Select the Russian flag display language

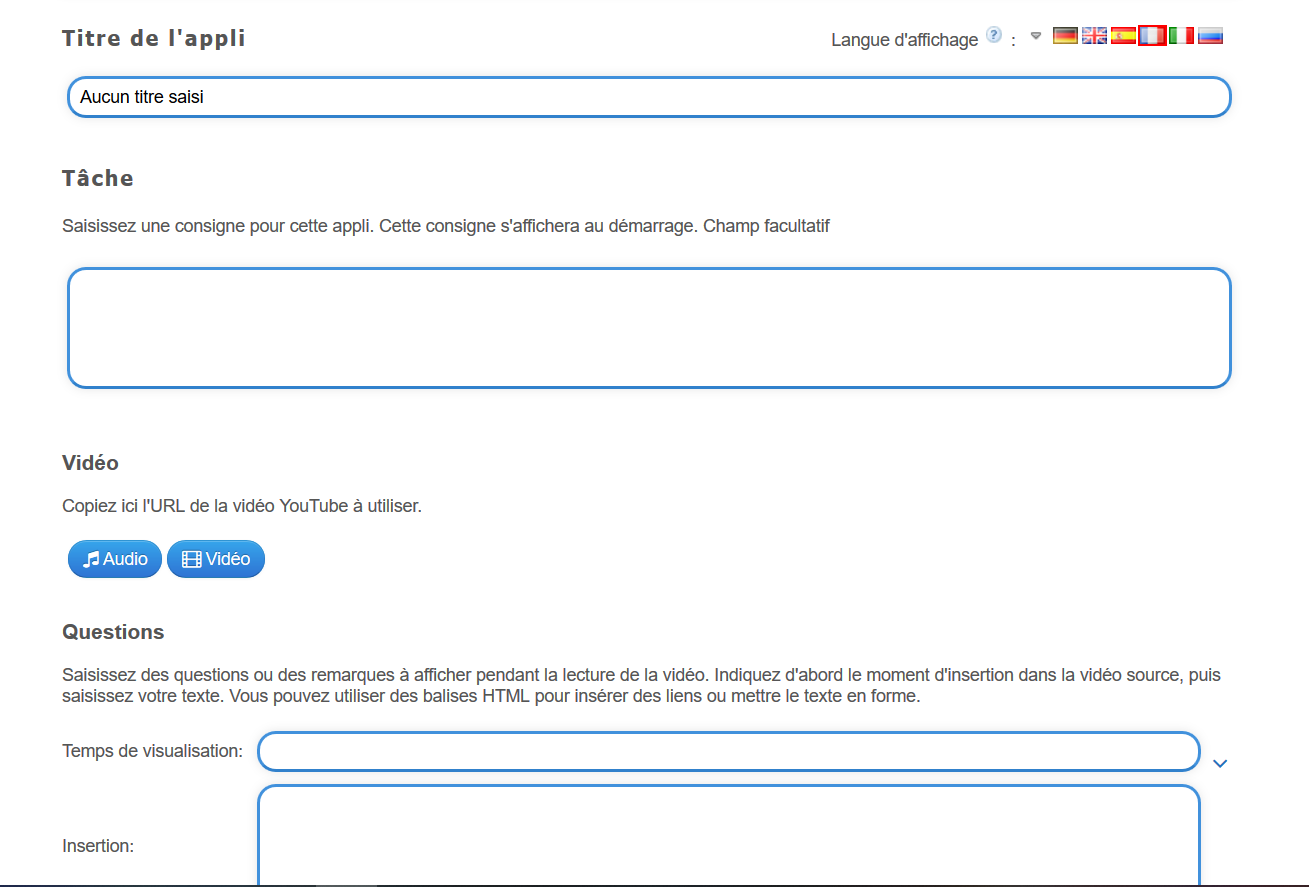1210,36
